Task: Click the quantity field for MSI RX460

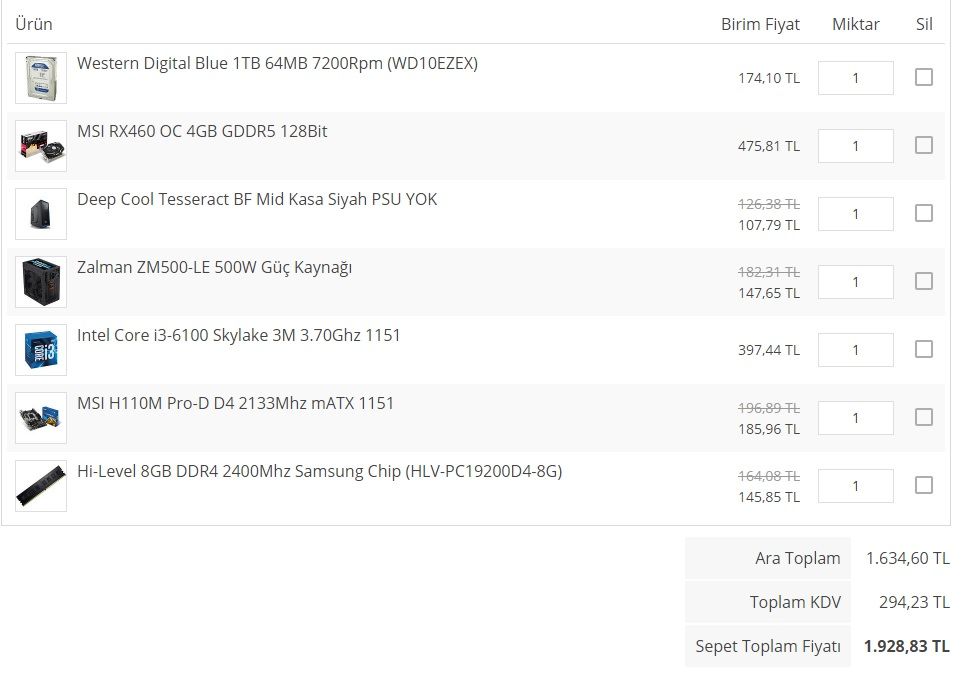Action: (x=855, y=146)
